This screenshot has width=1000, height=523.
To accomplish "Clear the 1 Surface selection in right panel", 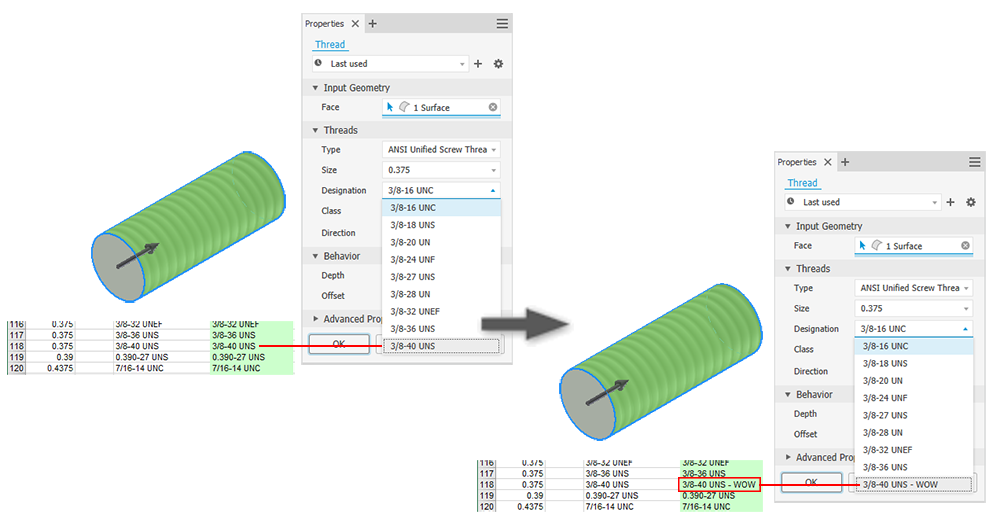I will pyautogui.click(x=966, y=246).
